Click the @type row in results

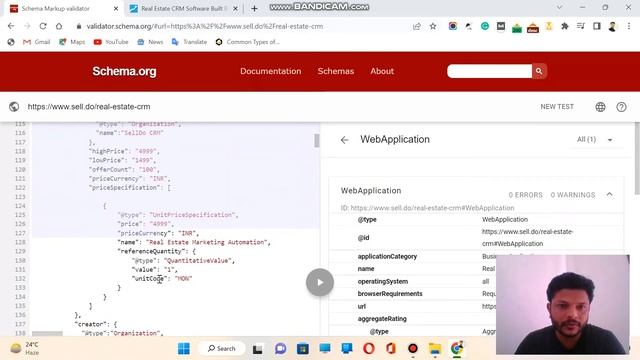(x=476, y=220)
